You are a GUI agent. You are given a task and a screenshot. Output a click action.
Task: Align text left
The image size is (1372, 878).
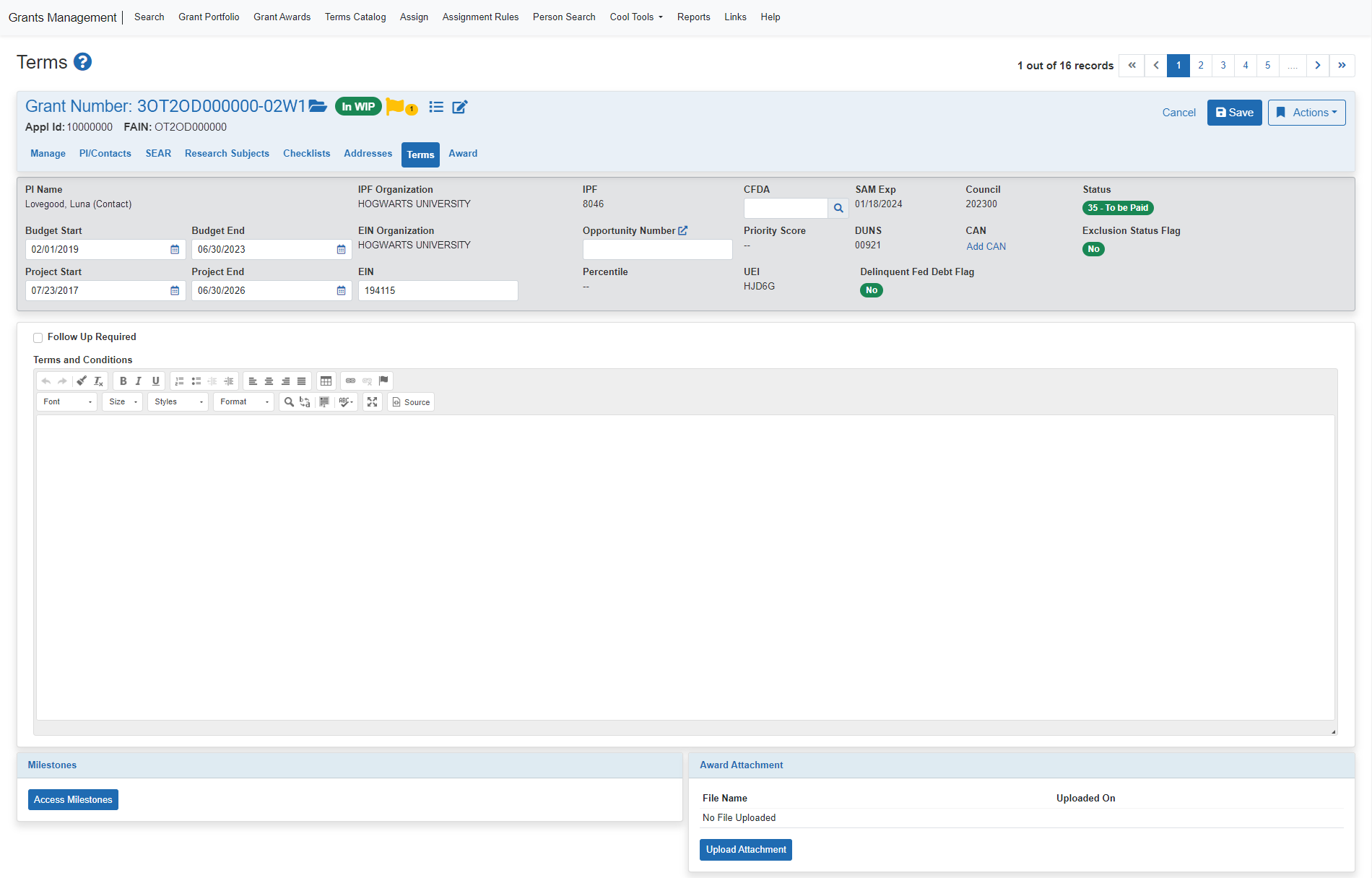tap(253, 381)
